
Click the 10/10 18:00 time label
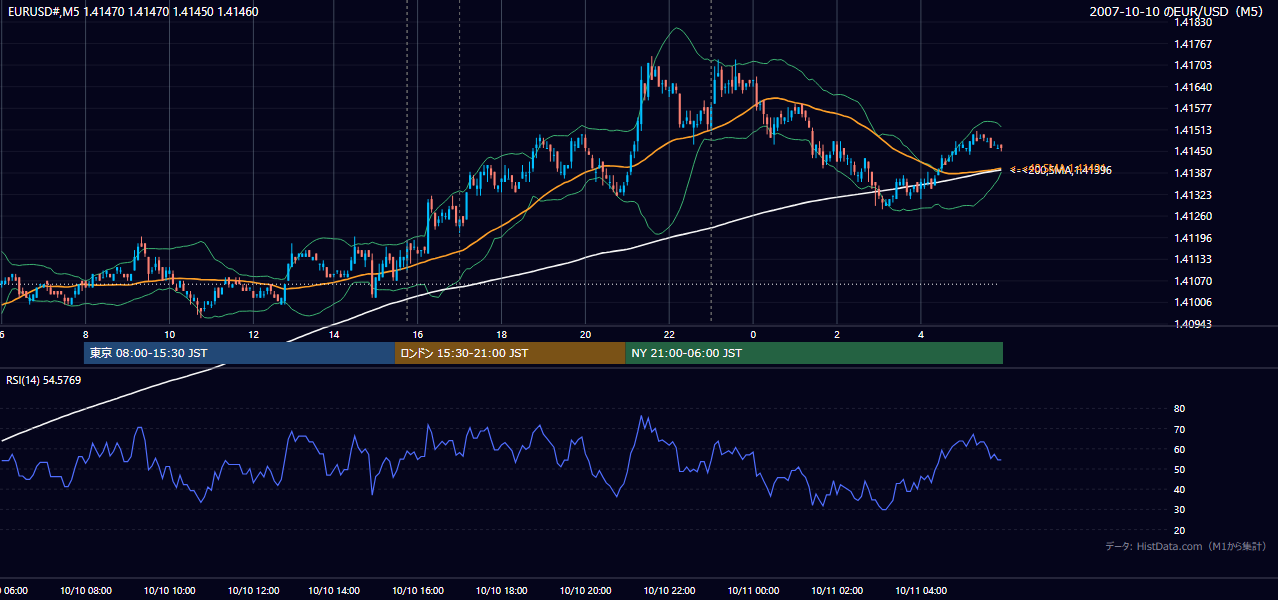[x=502, y=591]
